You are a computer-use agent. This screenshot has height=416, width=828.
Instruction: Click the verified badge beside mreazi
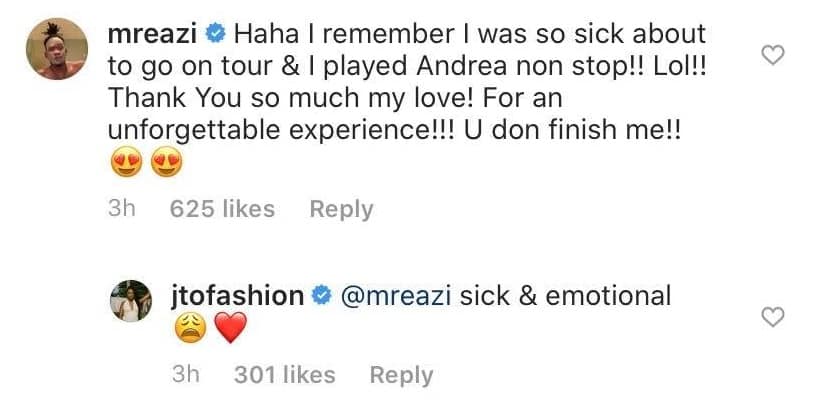(214, 34)
